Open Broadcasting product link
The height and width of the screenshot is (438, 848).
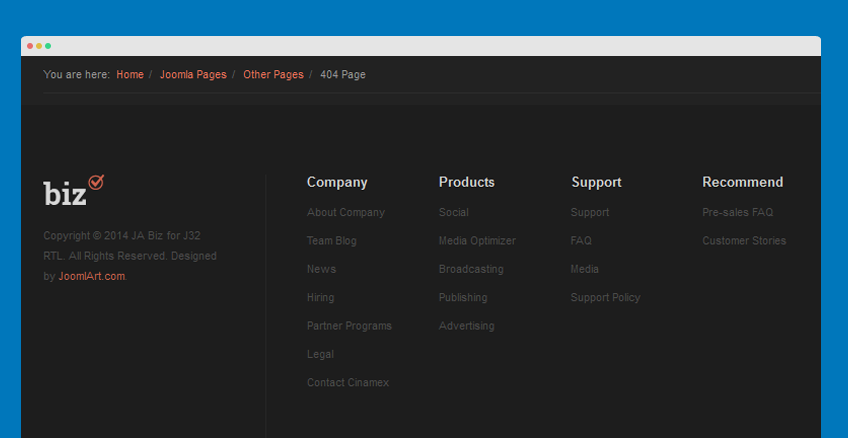(x=471, y=269)
